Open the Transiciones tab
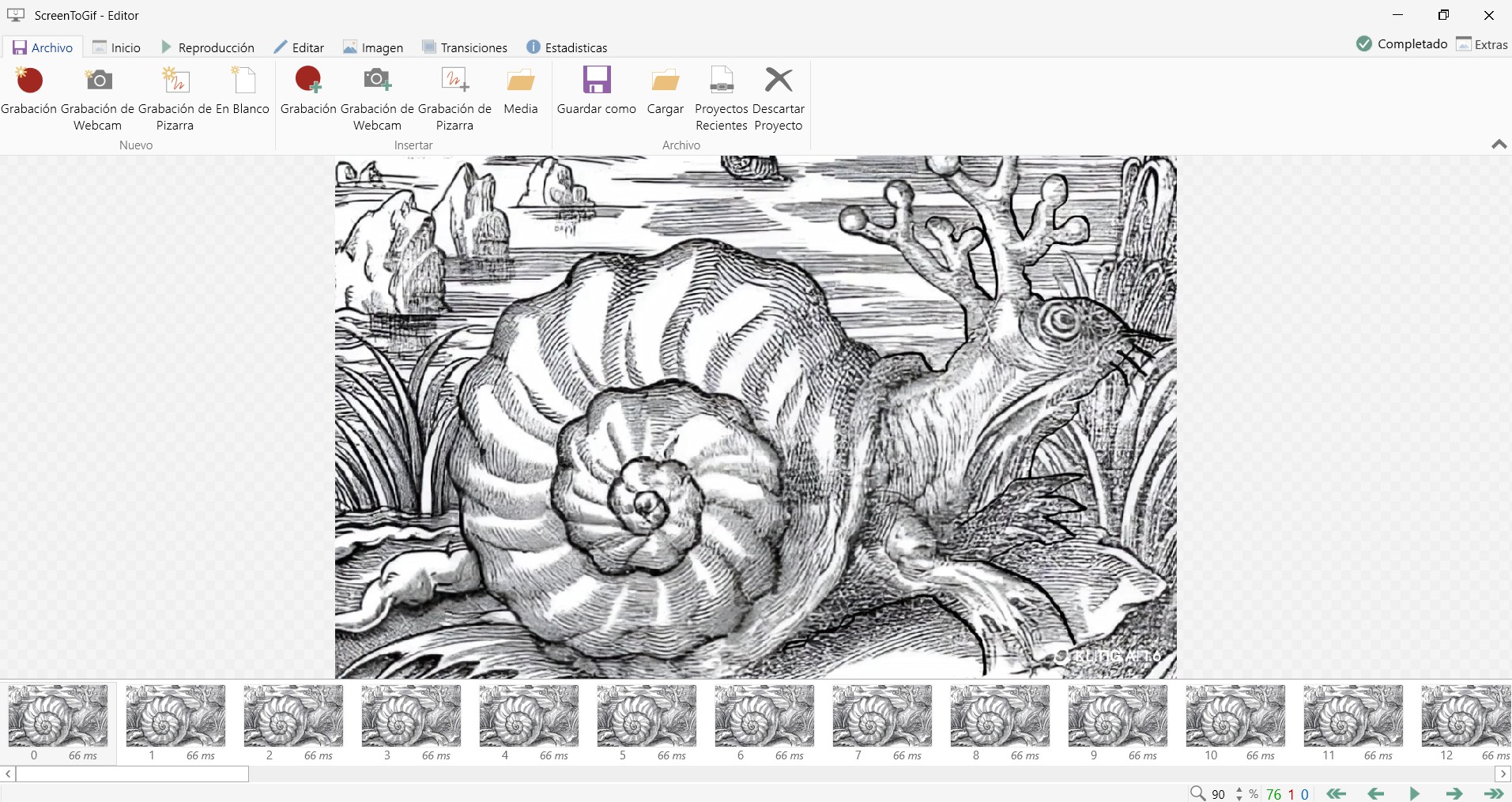 [465, 47]
